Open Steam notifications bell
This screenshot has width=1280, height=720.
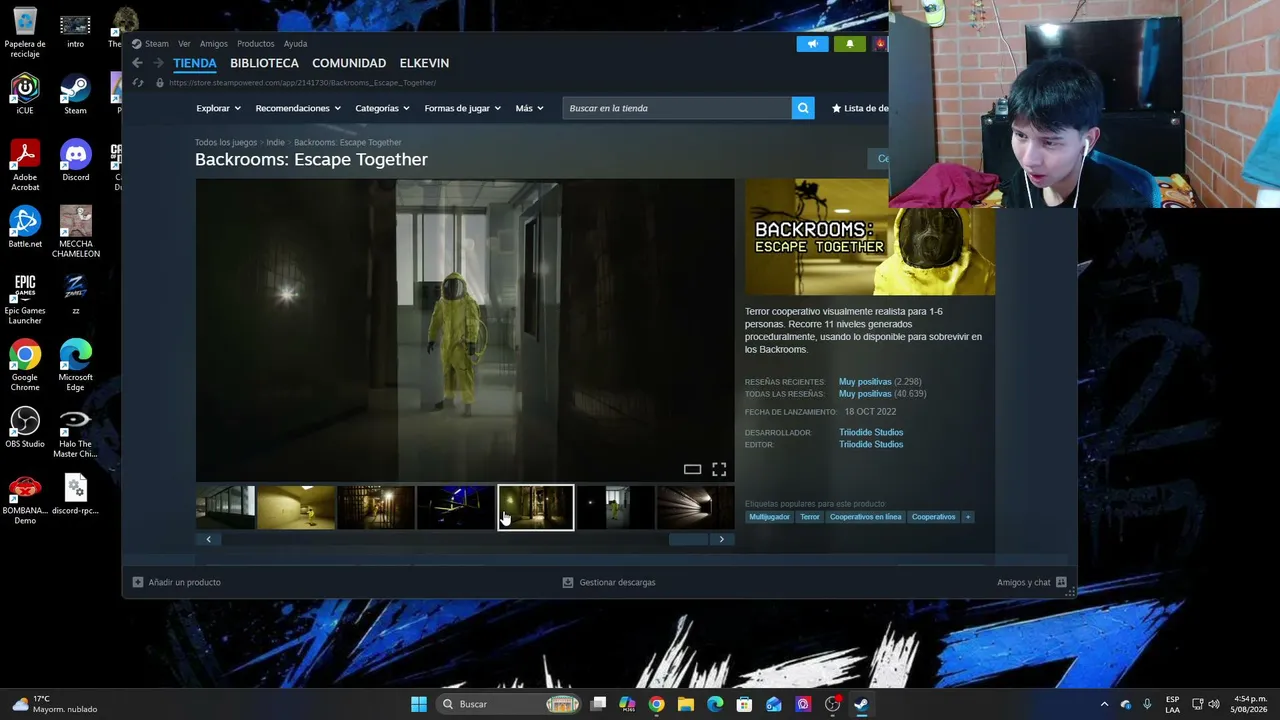pos(850,44)
